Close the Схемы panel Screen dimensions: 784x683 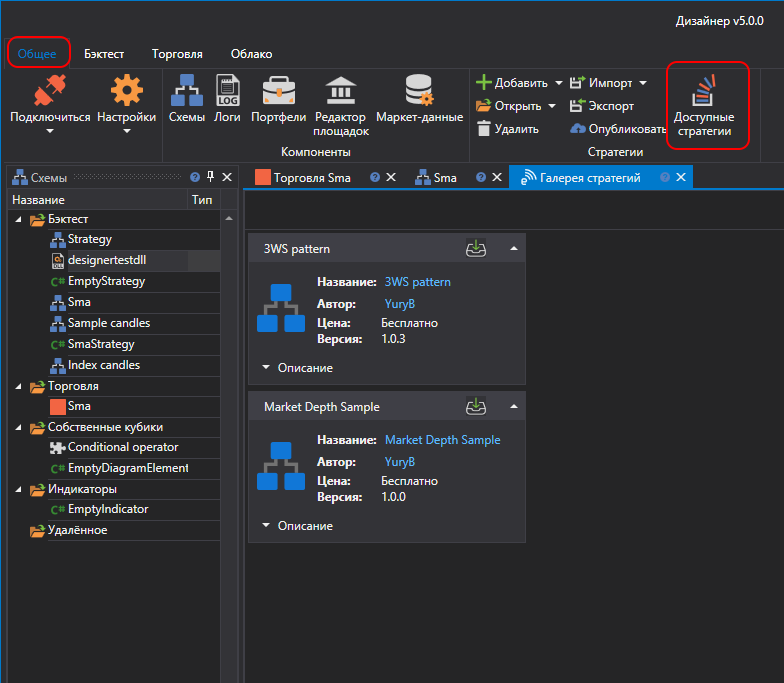pyautogui.click(x=227, y=177)
